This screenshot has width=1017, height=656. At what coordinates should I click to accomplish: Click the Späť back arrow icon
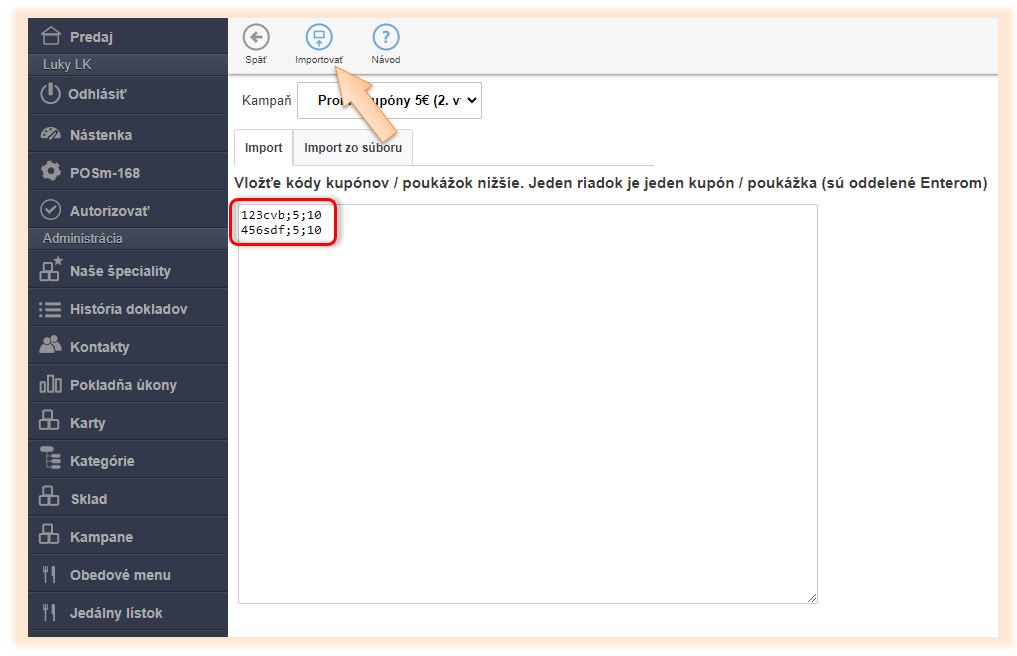256,38
